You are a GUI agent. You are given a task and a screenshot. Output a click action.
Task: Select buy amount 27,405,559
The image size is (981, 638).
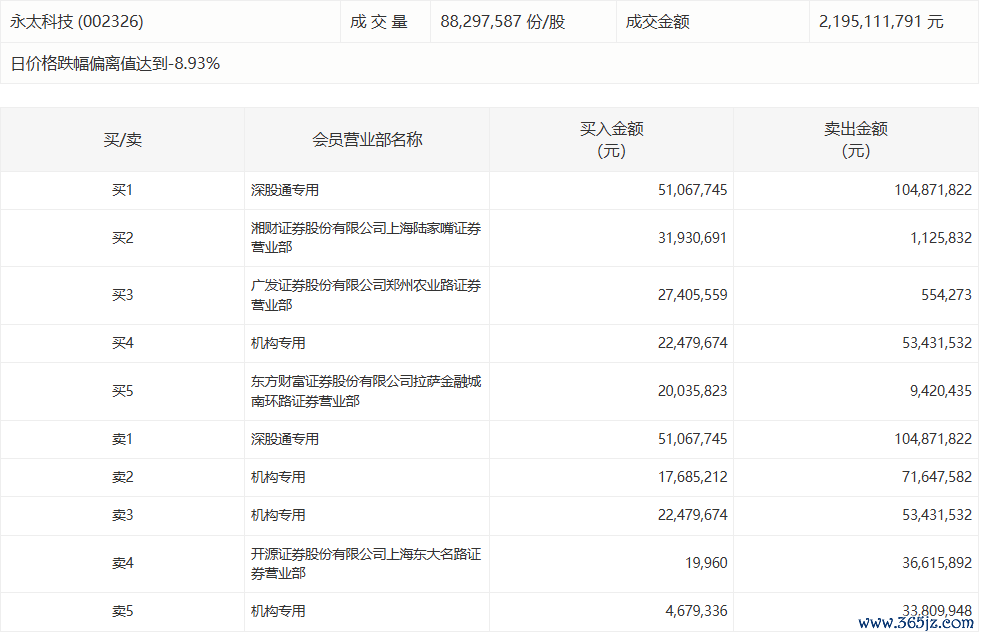pos(693,295)
